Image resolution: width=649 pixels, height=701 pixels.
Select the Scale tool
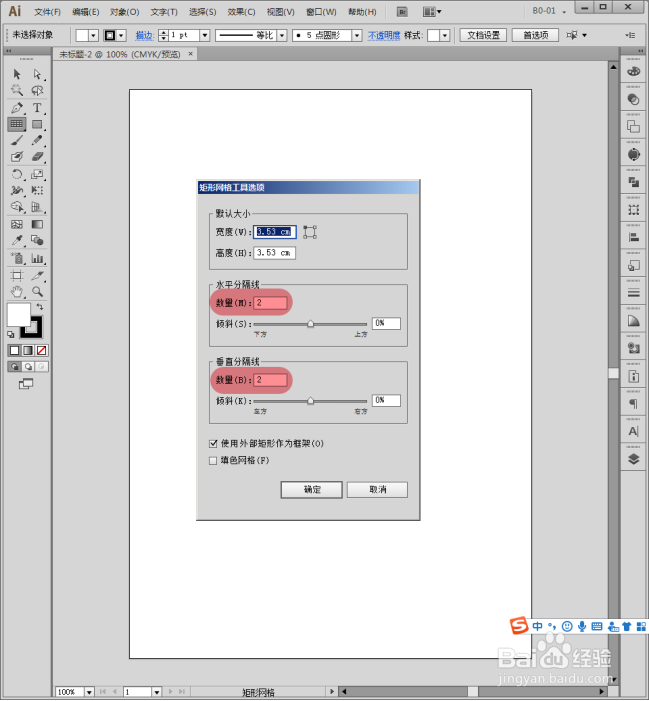[x=37, y=174]
